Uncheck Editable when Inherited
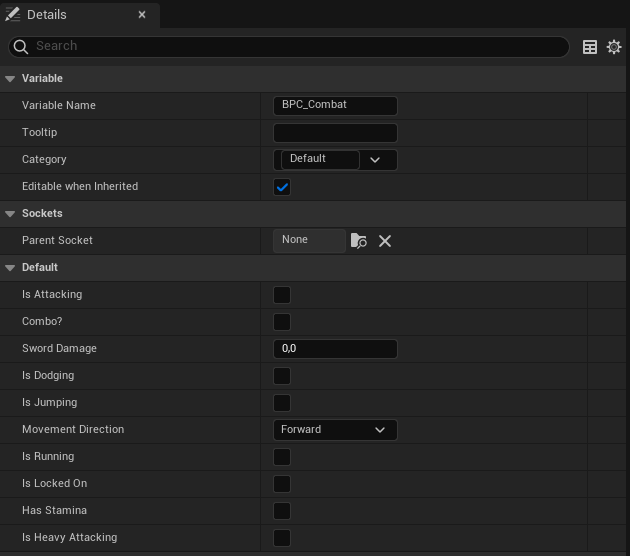The width and height of the screenshot is (630, 556). click(282, 187)
